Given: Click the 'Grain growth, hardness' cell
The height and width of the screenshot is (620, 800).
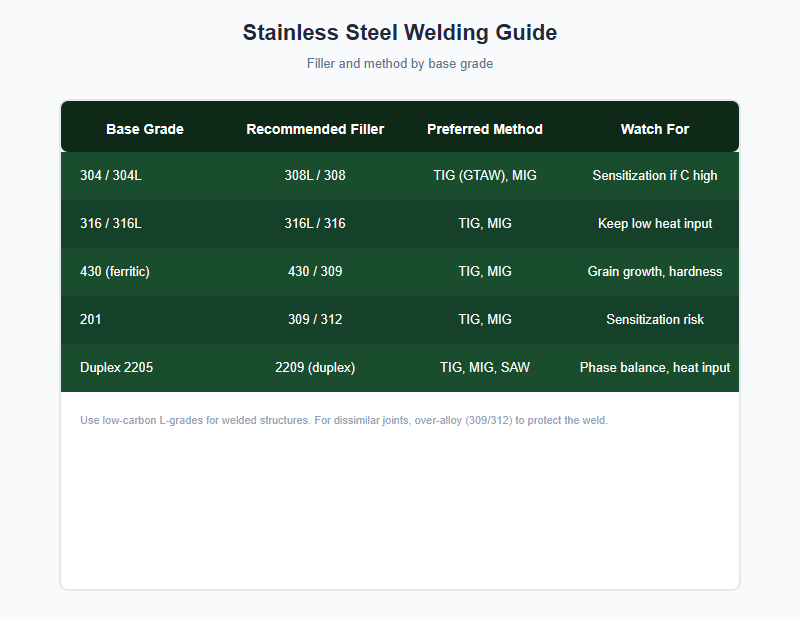Looking at the screenshot, I should (655, 271).
